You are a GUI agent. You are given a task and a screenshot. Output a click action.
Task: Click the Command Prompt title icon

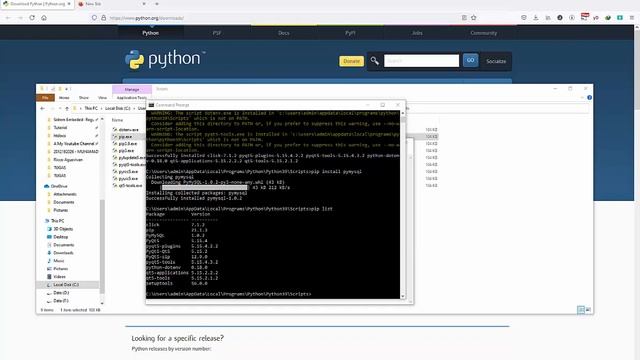click(151, 105)
